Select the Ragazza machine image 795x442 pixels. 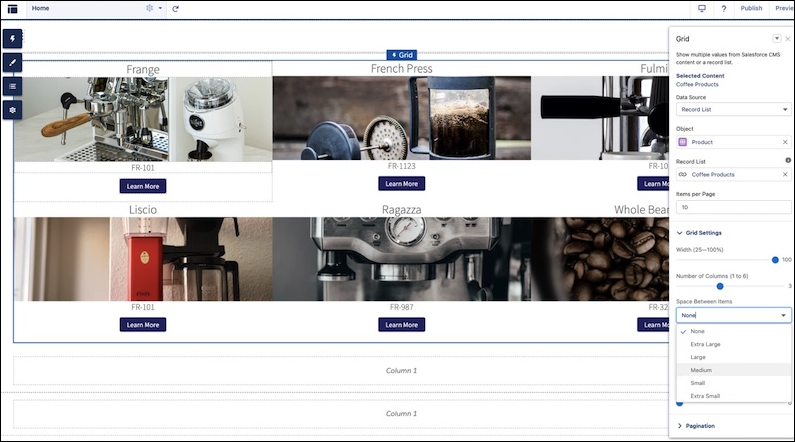click(402, 259)
